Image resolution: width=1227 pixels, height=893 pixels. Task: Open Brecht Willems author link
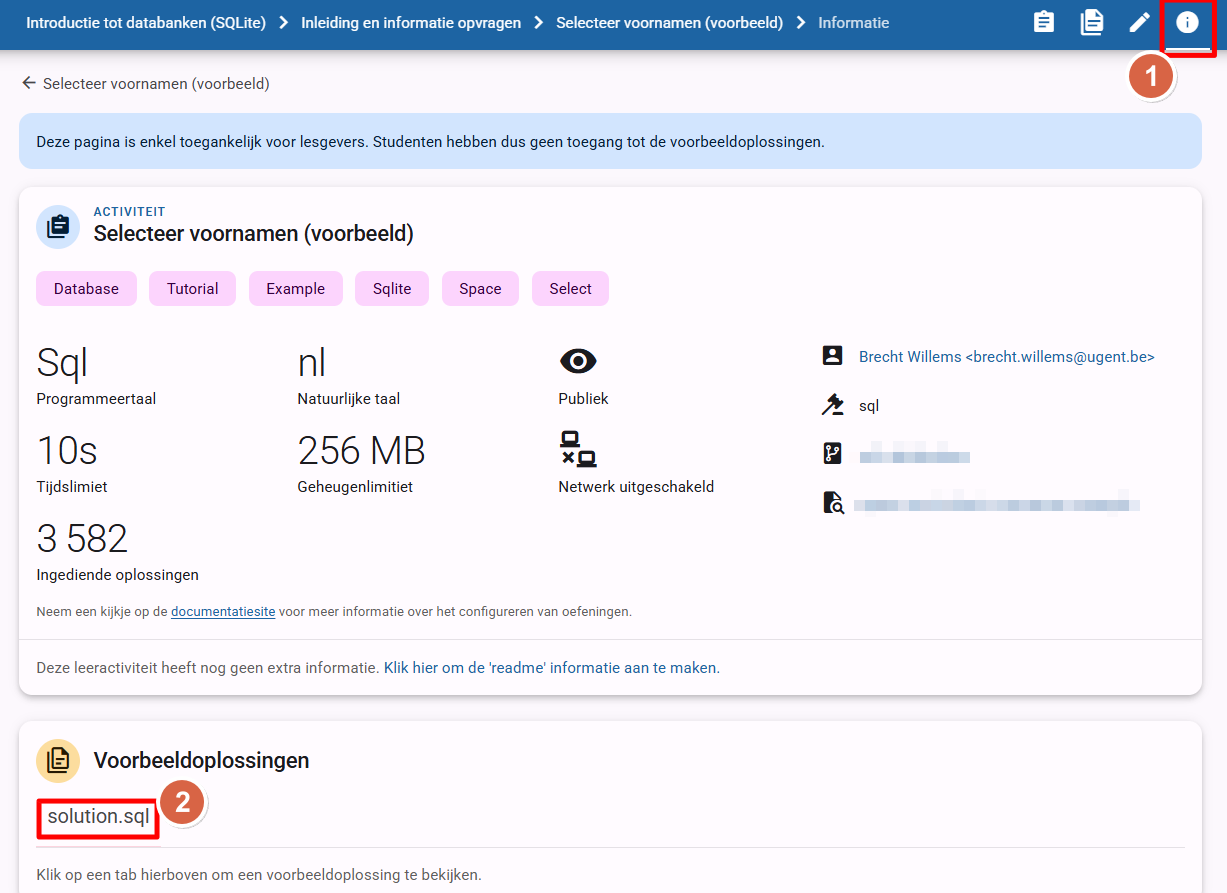click(1007, 357)
